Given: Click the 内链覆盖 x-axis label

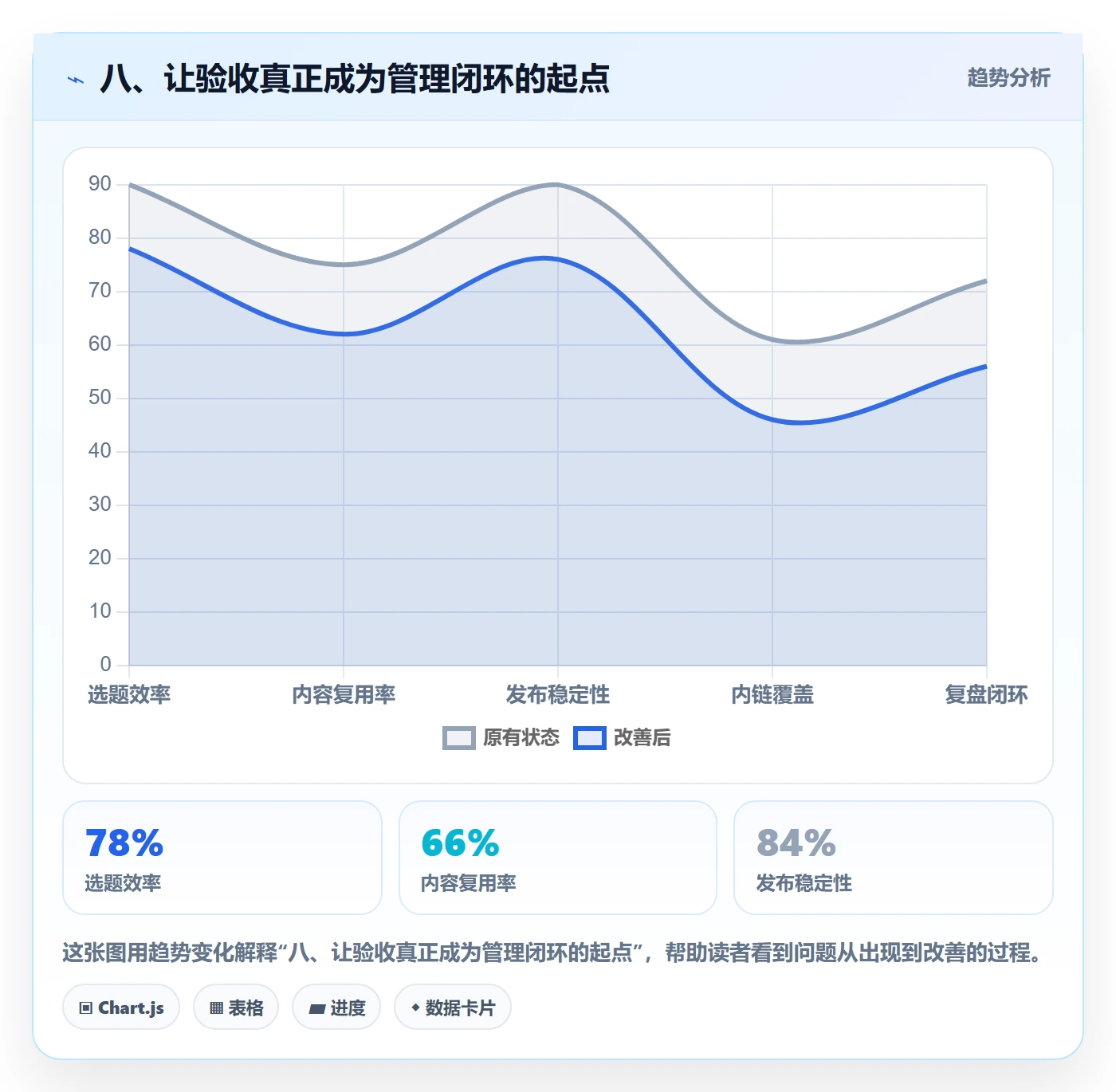Looking at the screenshot, I should 772,695.
